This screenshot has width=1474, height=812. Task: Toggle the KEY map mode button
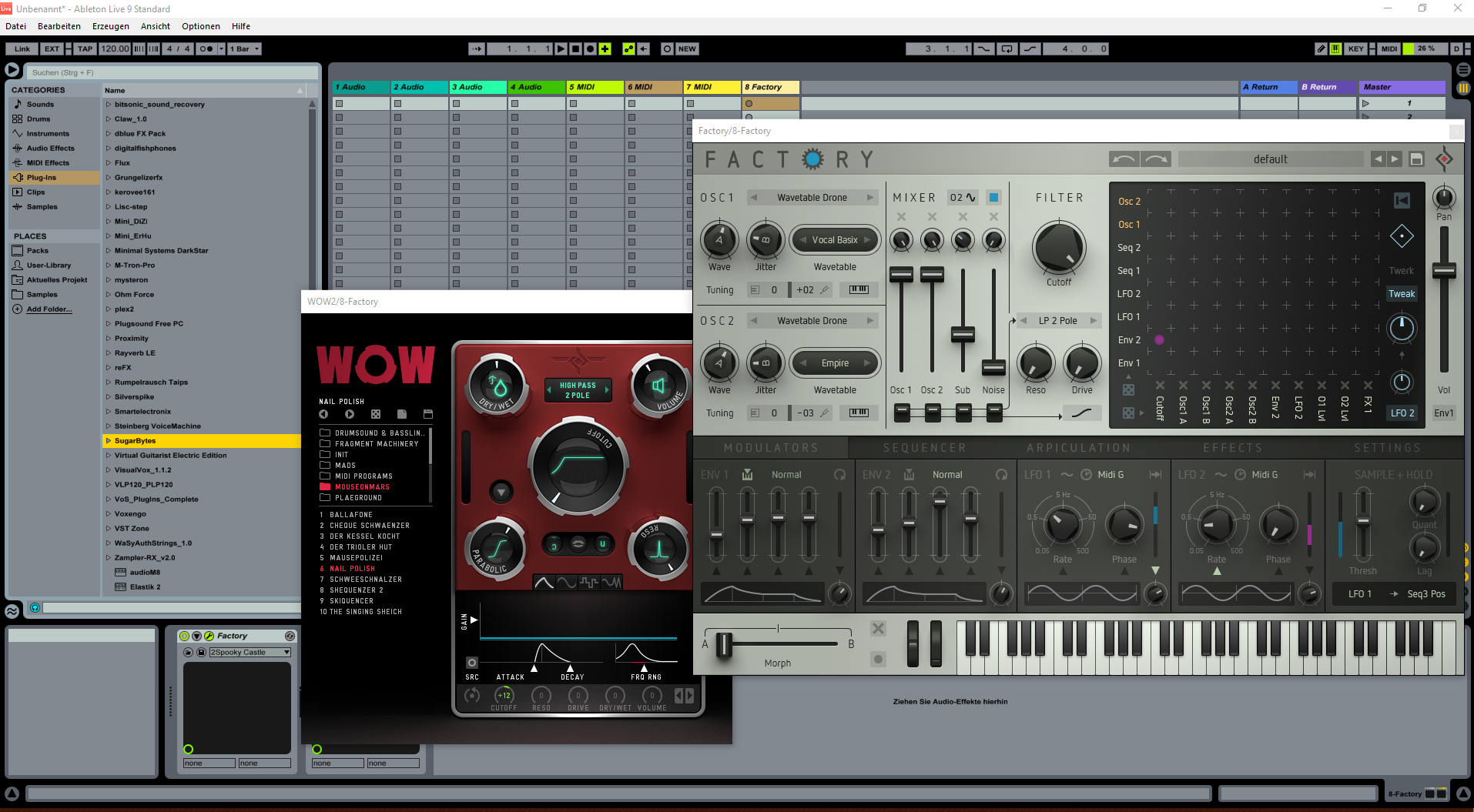(x=1355, y=48)
